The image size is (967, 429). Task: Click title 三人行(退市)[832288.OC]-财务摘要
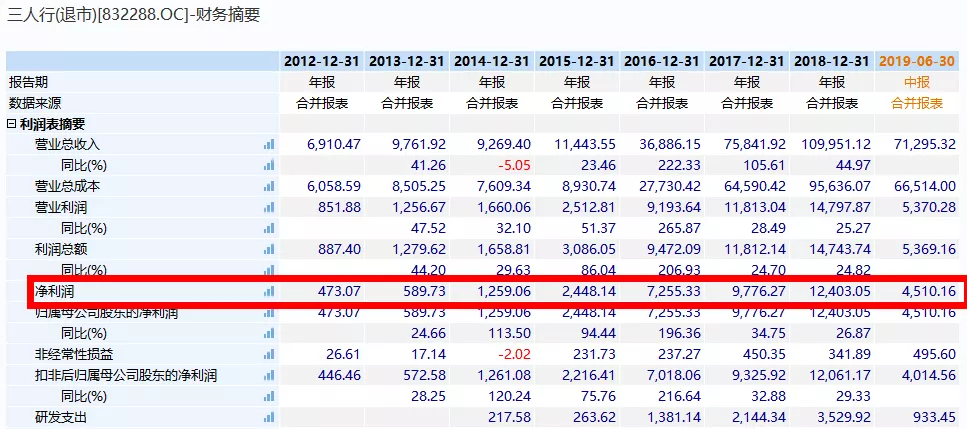point(133,15)
